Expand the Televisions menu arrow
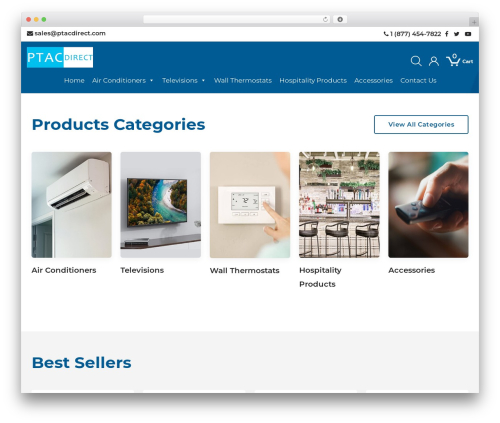This screenshot has width=500, height=423. click(x=203, y=80)
